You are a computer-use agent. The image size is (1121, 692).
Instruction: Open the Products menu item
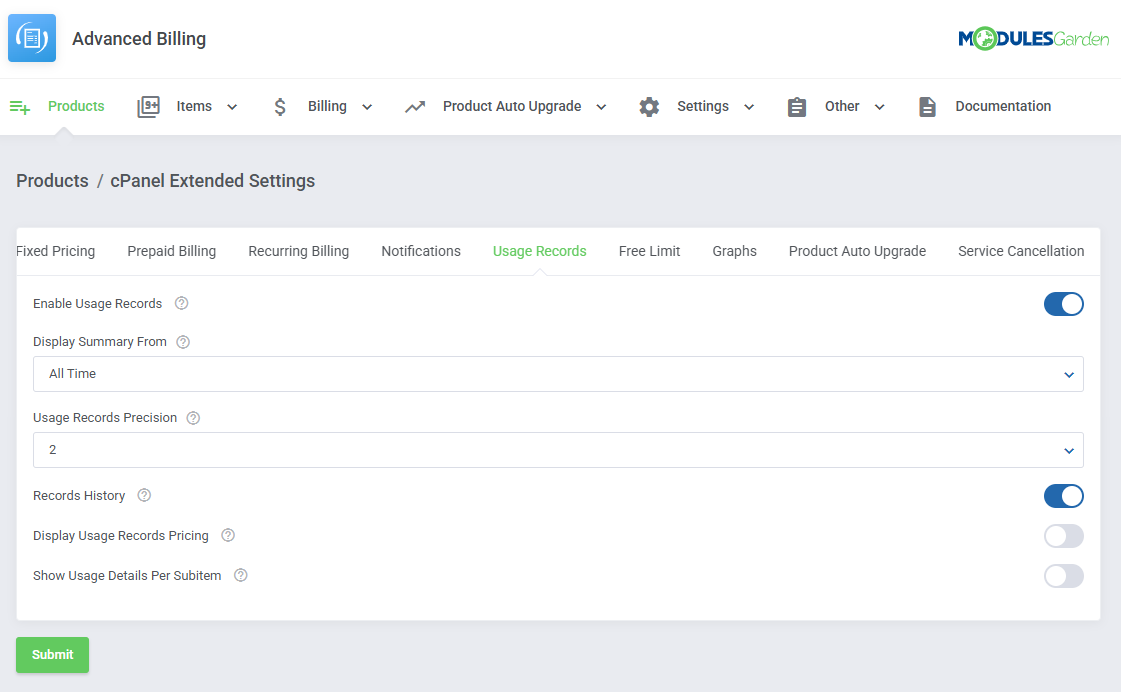pos(76,107)
